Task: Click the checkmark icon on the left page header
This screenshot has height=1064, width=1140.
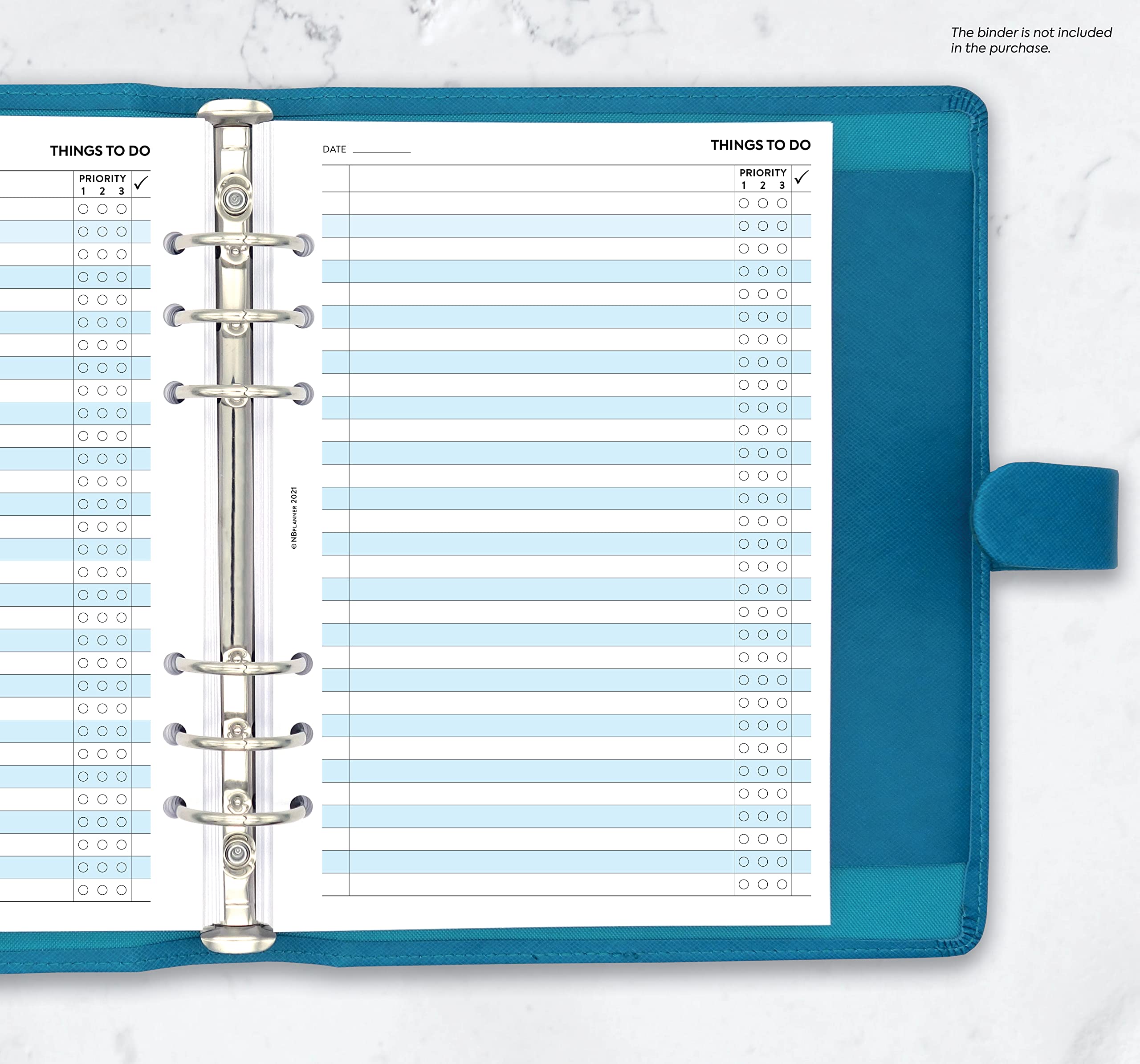Action: pos(140,183)
